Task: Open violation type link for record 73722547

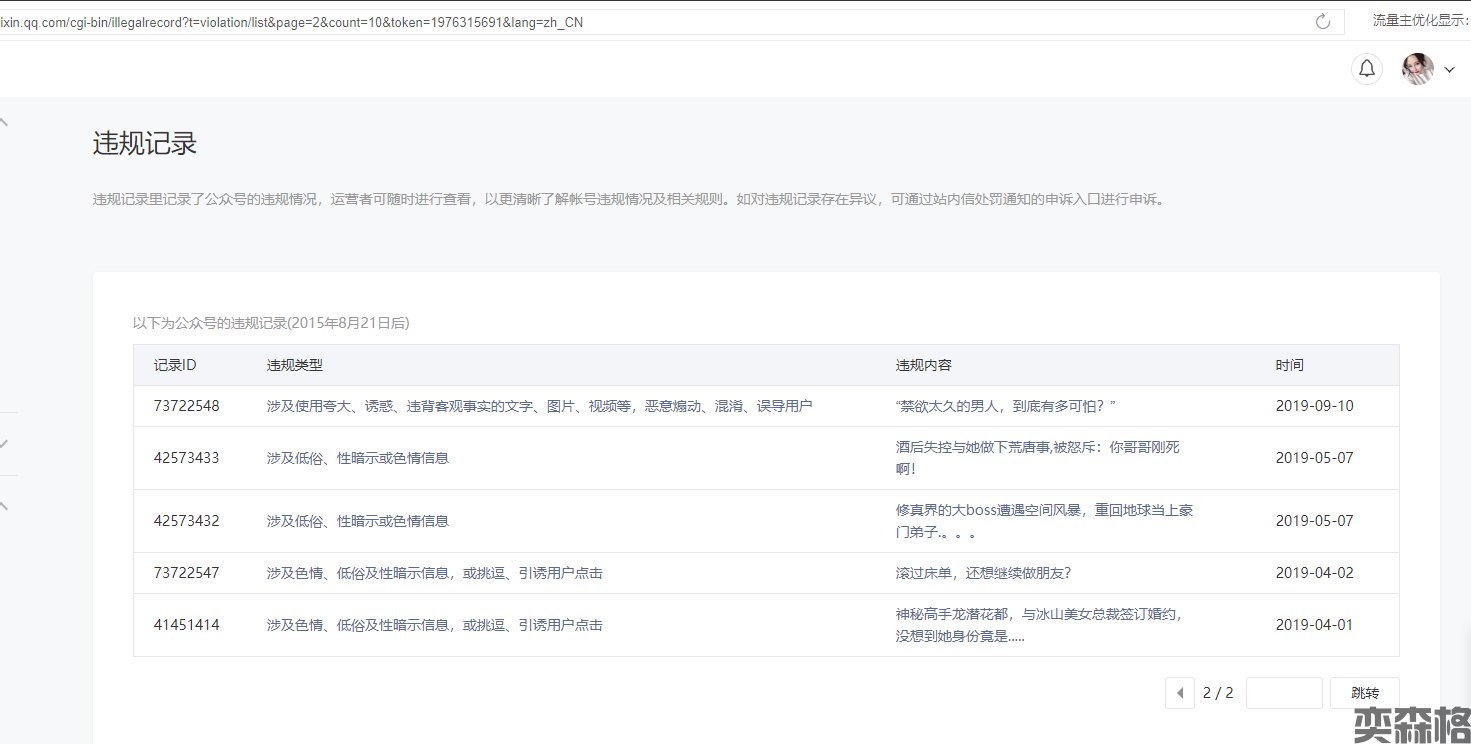Action: (x=434, y=573)
